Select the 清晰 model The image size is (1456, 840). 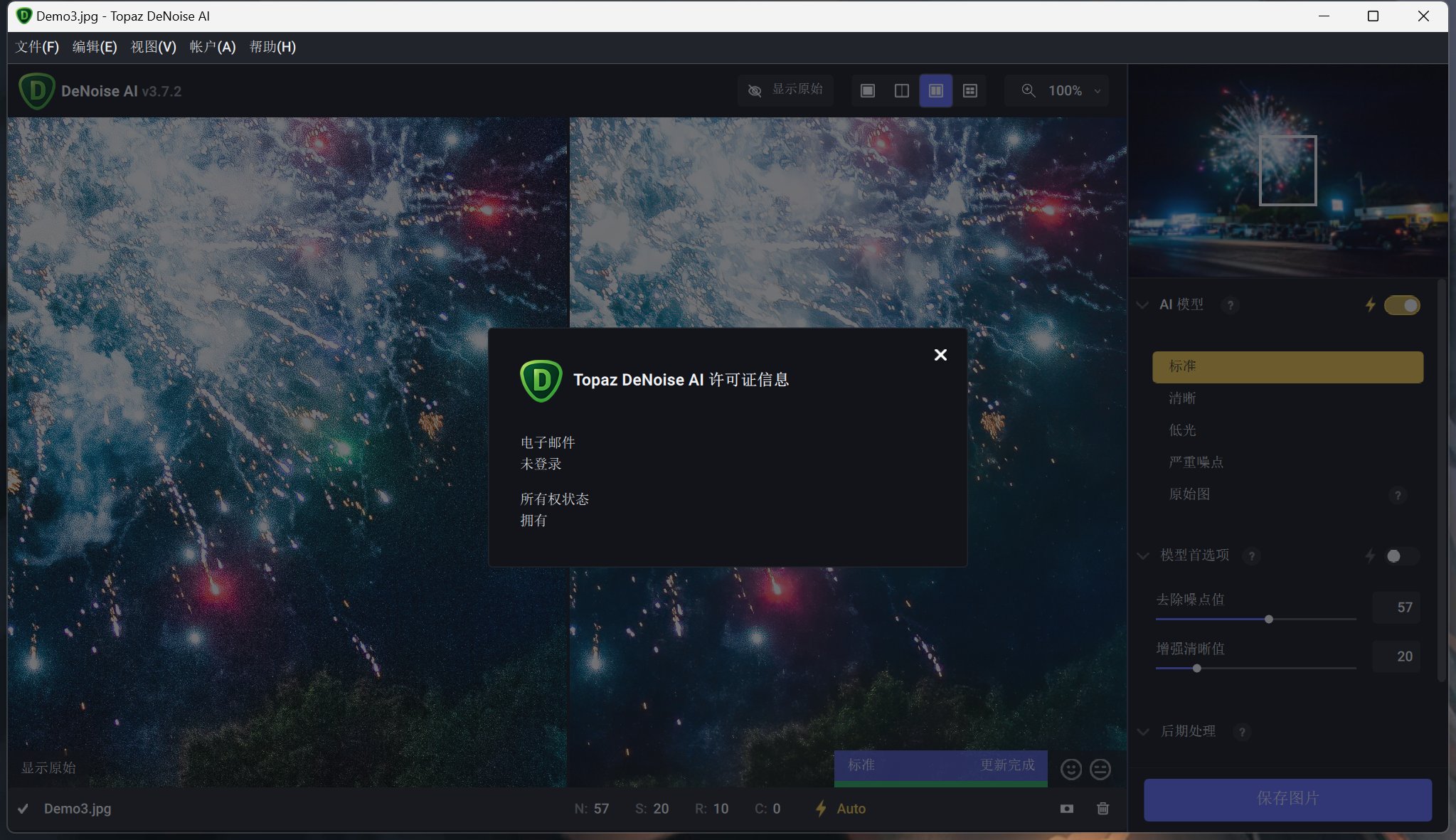tap(1287, 398)
